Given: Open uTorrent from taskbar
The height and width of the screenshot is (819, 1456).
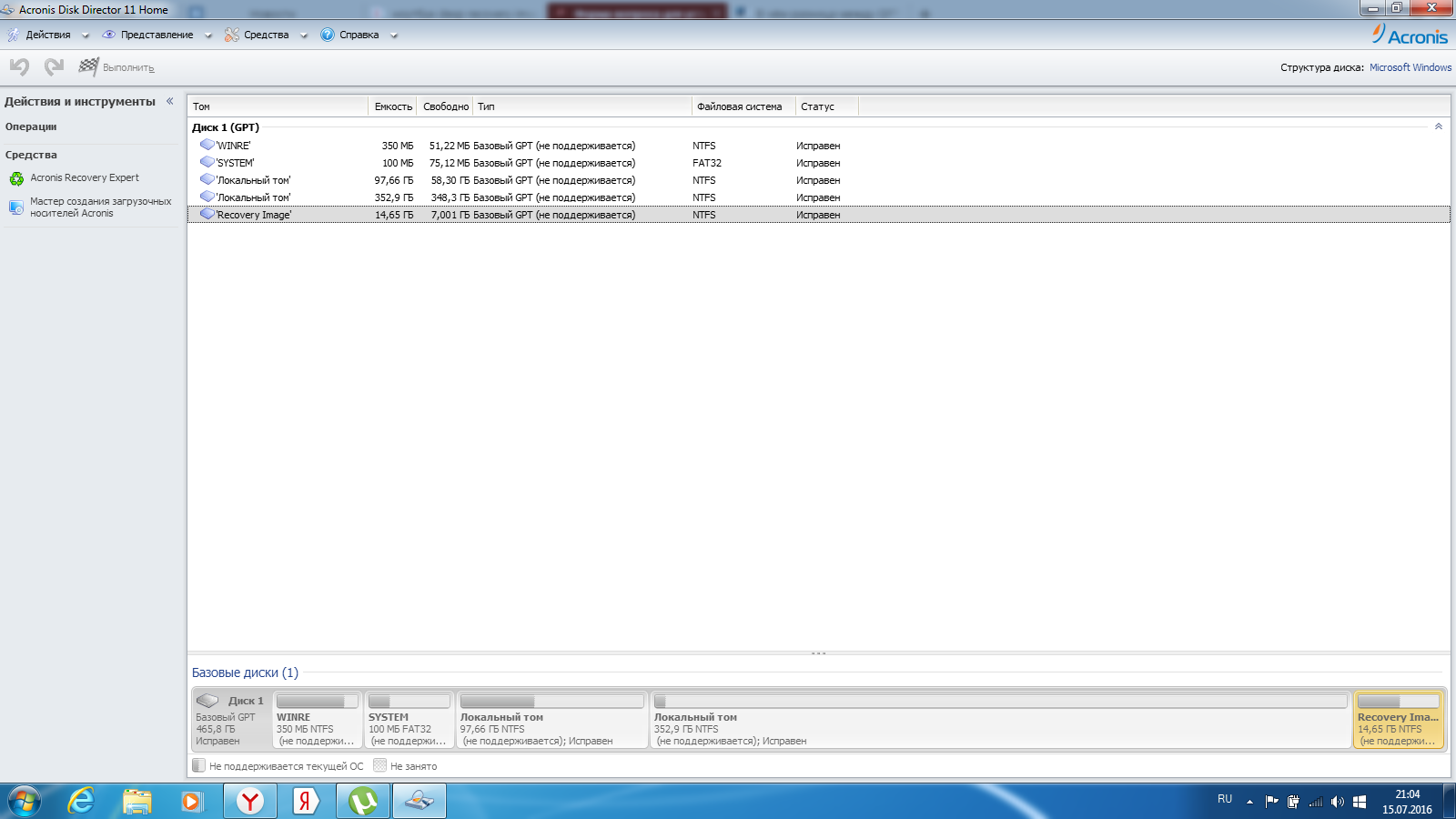Looking at the screenshot, I should (x=363, y=802).
